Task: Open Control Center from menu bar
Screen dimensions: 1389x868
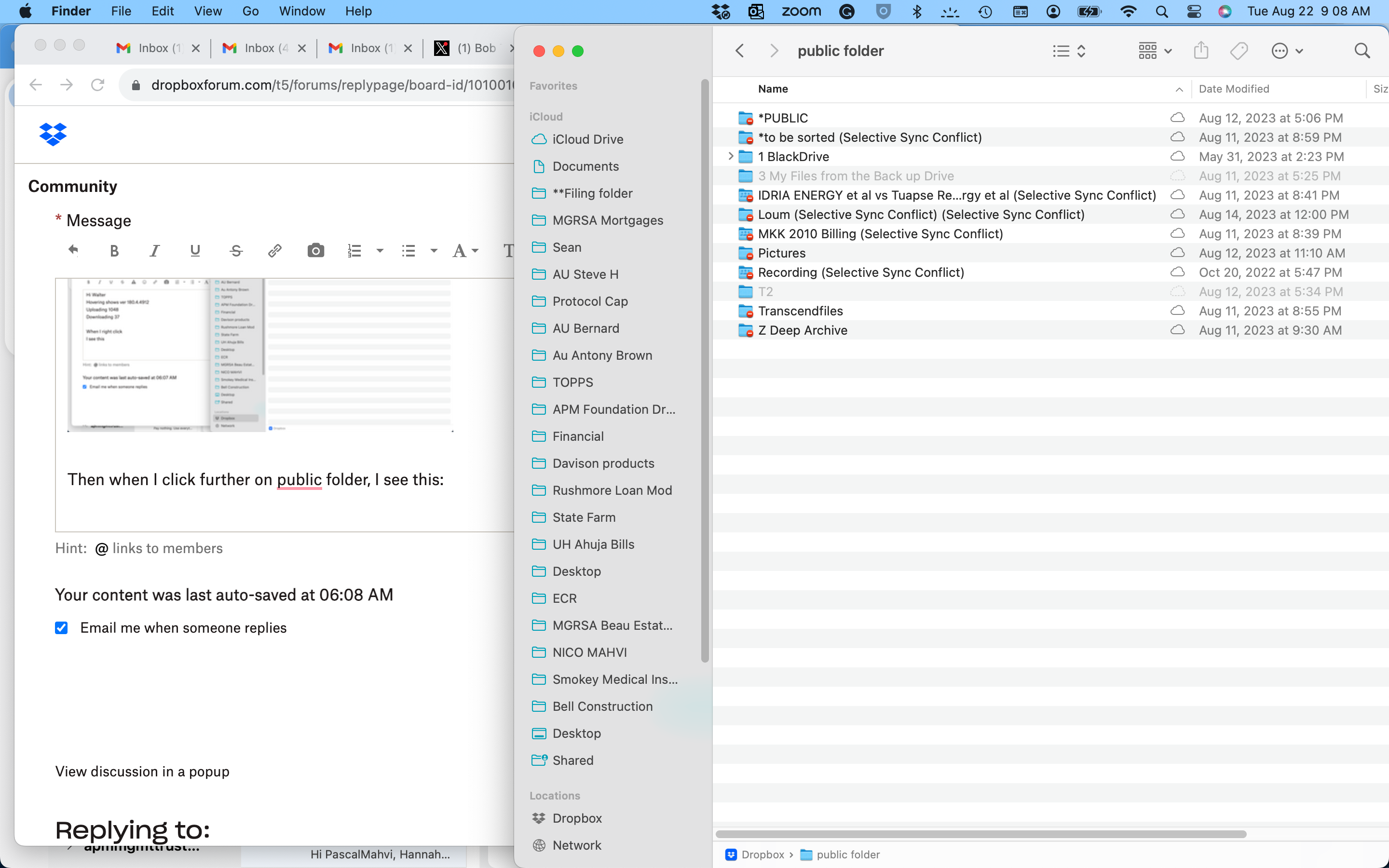Action: pyautogui.click(x=1194, y=12)
